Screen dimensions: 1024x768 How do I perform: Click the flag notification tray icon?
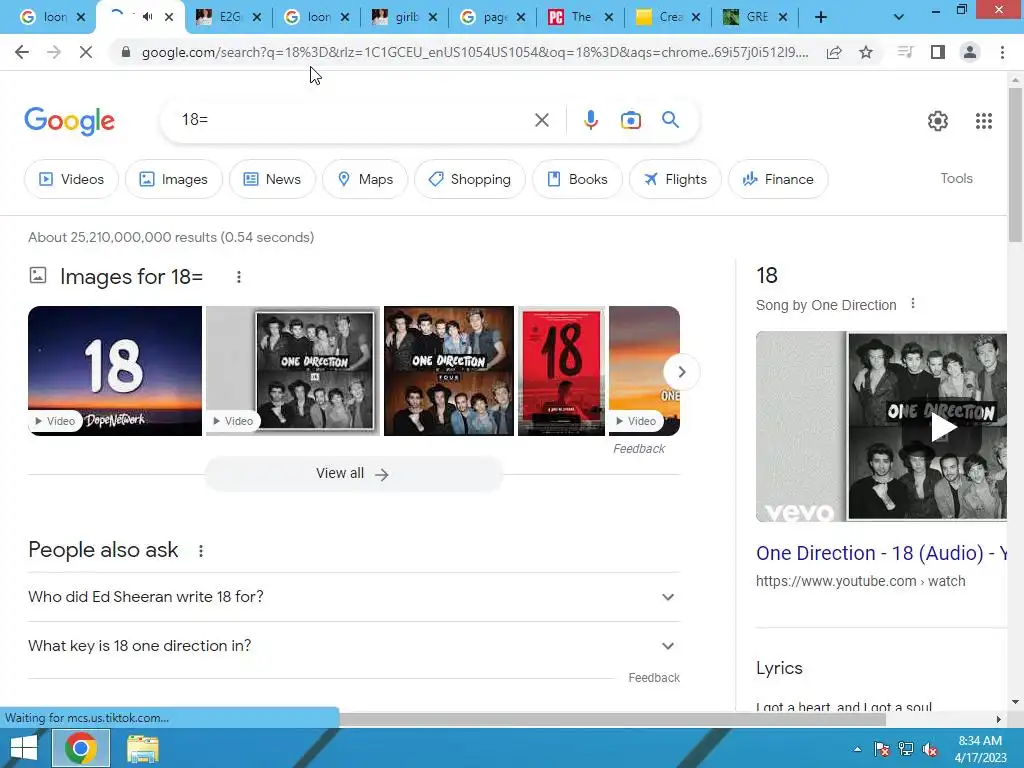click(882, 749)
